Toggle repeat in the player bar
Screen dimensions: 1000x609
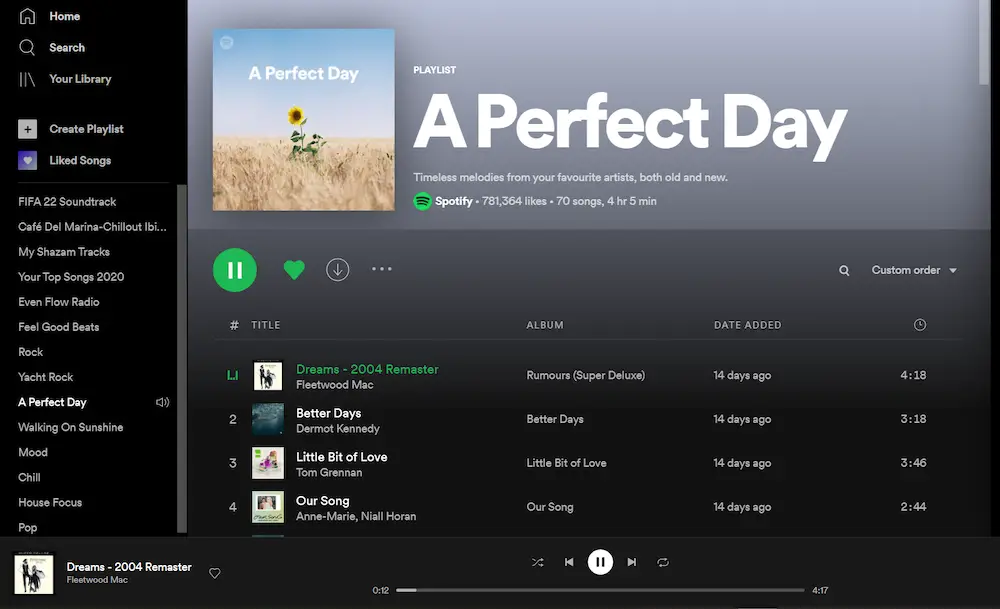click(663, 562)
